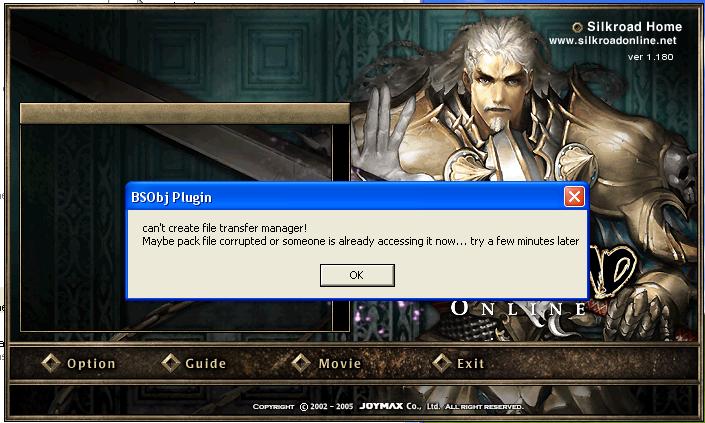
Task: Click the diamond icon beside Guide
Action: pos(171,363)
